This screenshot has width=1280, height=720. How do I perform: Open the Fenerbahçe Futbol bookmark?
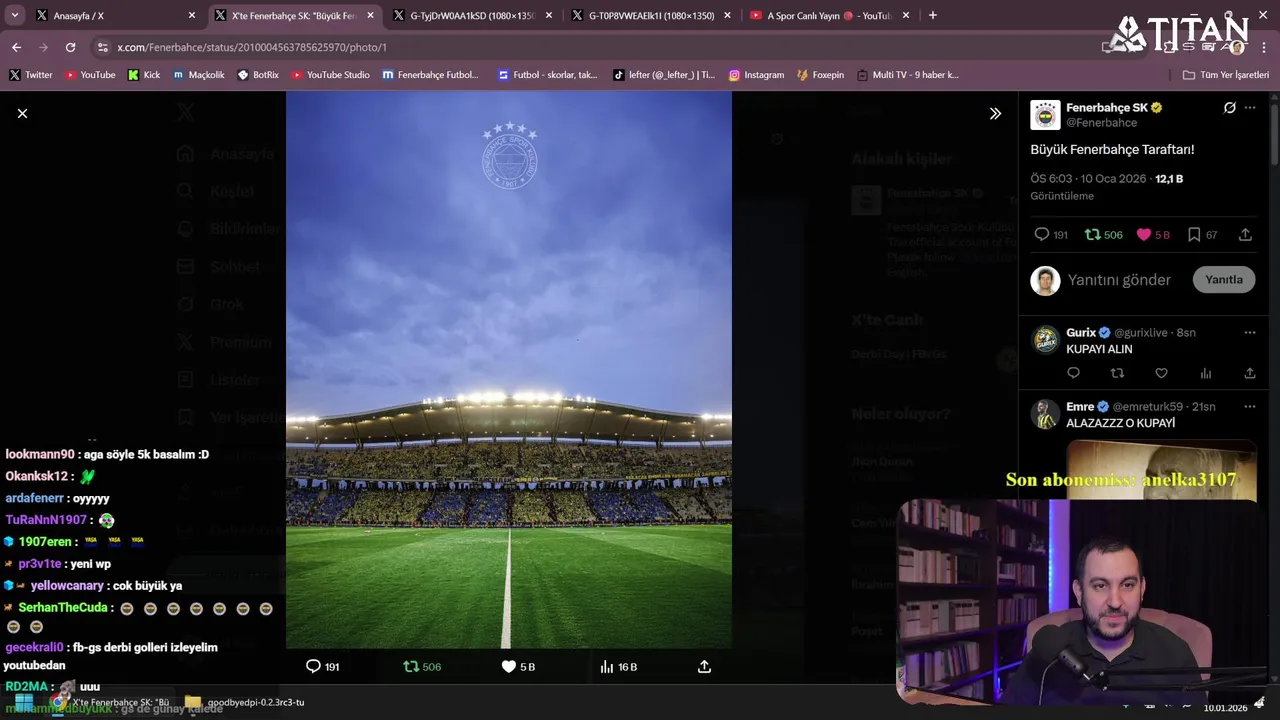coord(431,75)
